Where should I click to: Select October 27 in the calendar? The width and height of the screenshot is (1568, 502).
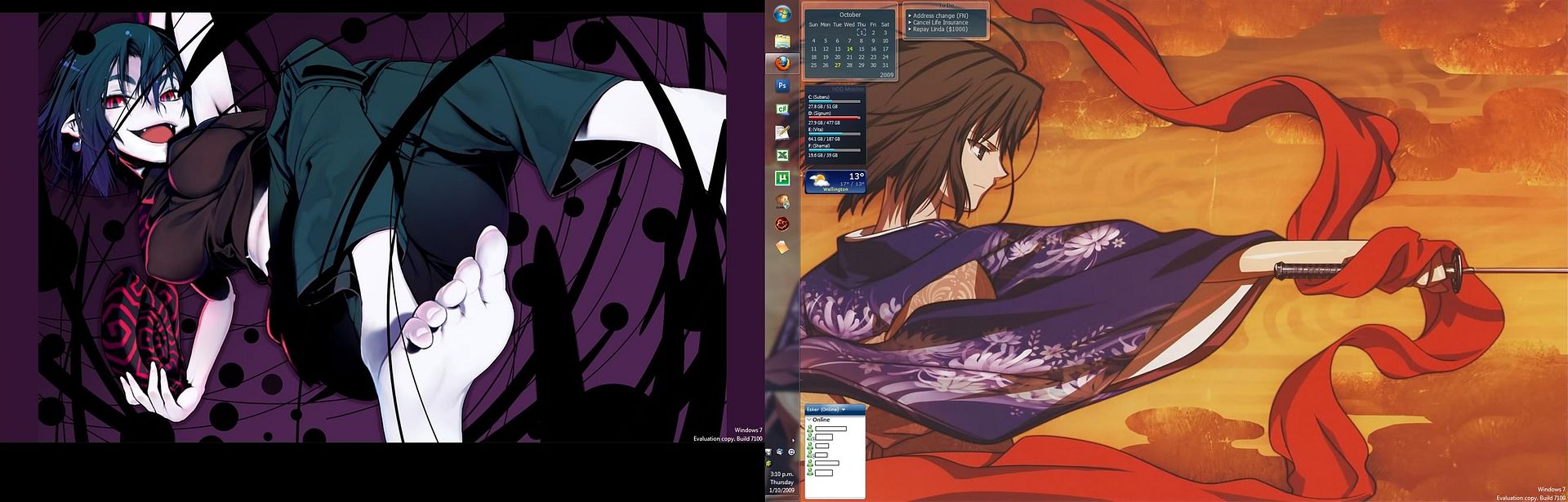pyautogui.click(x=838, y=65)
